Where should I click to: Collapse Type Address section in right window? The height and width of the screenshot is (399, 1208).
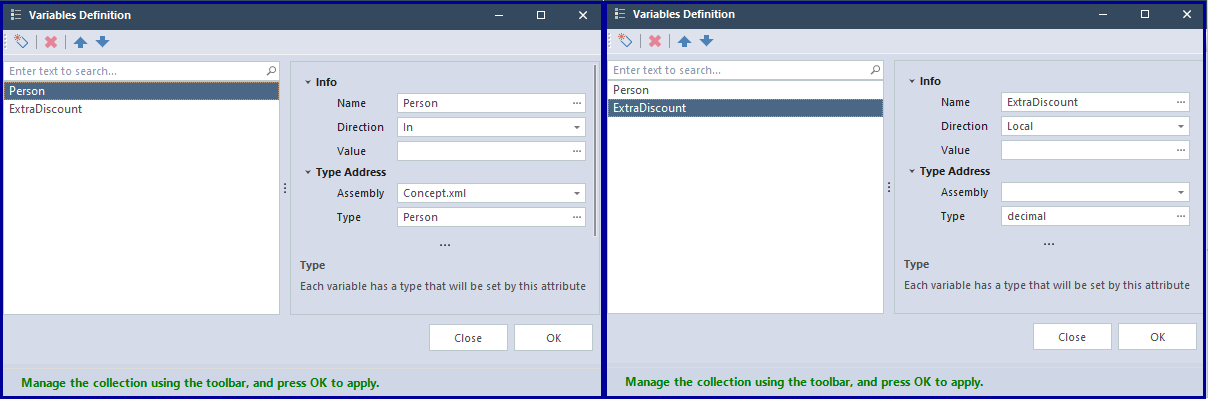coord(912,171)
